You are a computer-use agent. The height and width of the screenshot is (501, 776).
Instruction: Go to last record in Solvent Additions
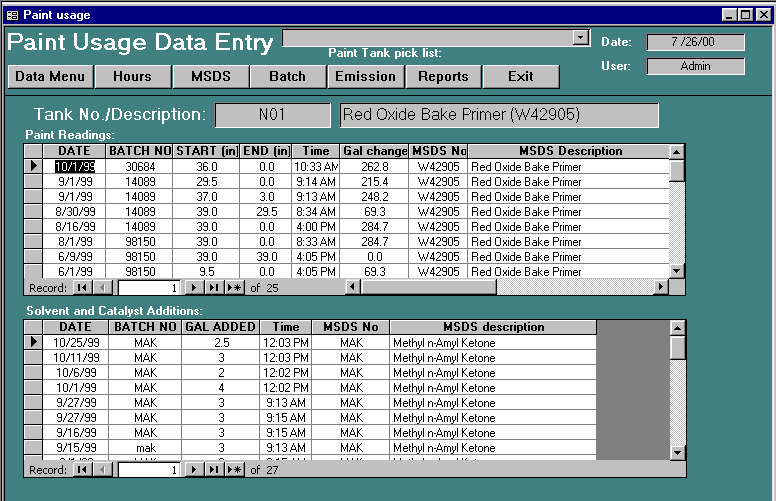(214, 469)
